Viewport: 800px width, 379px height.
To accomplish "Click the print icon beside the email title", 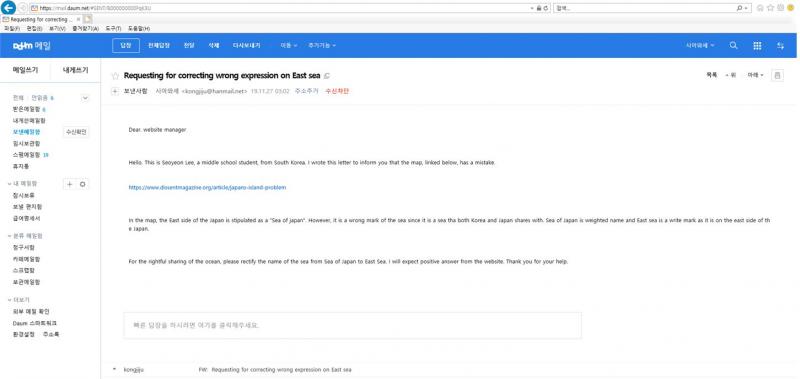I will [x=777, y=75].
